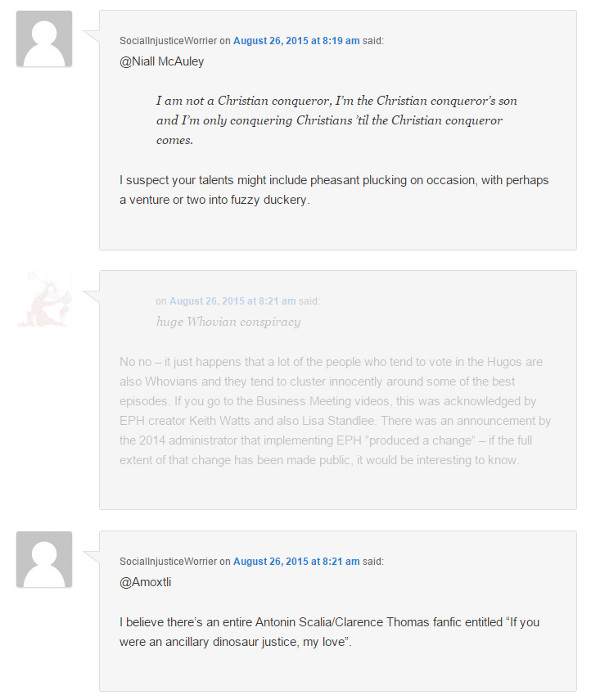Click the speech-bubble pointer of the first comment
The image size is (600, 700).
click(x=92, y=37)
